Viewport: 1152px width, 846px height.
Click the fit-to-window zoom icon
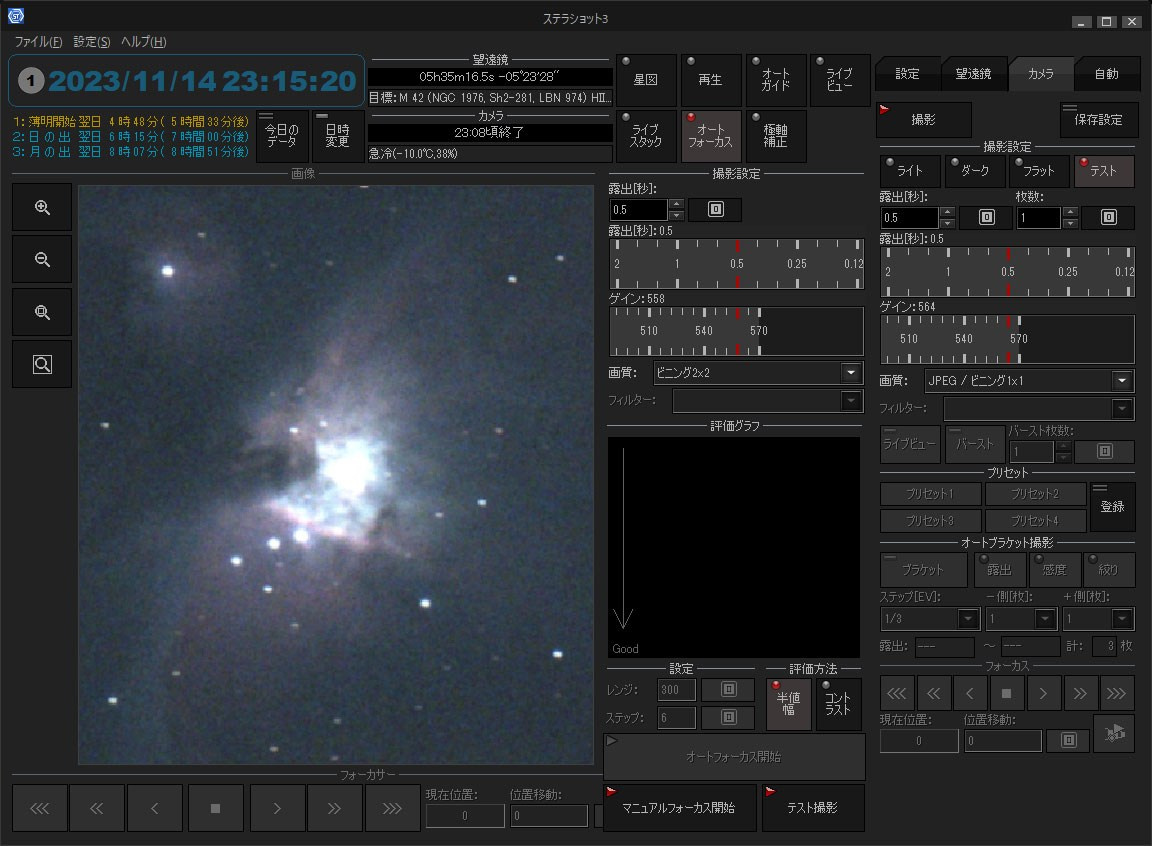[42, 312]
